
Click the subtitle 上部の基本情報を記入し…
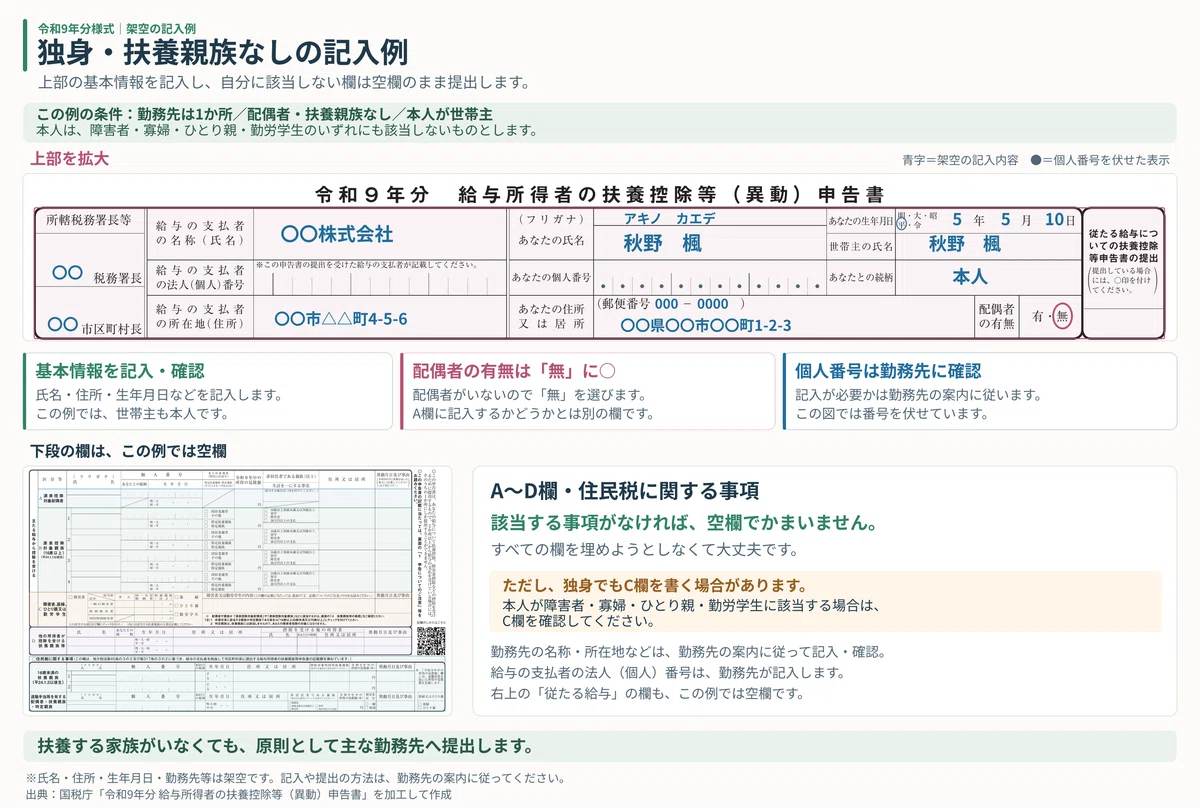284,82
